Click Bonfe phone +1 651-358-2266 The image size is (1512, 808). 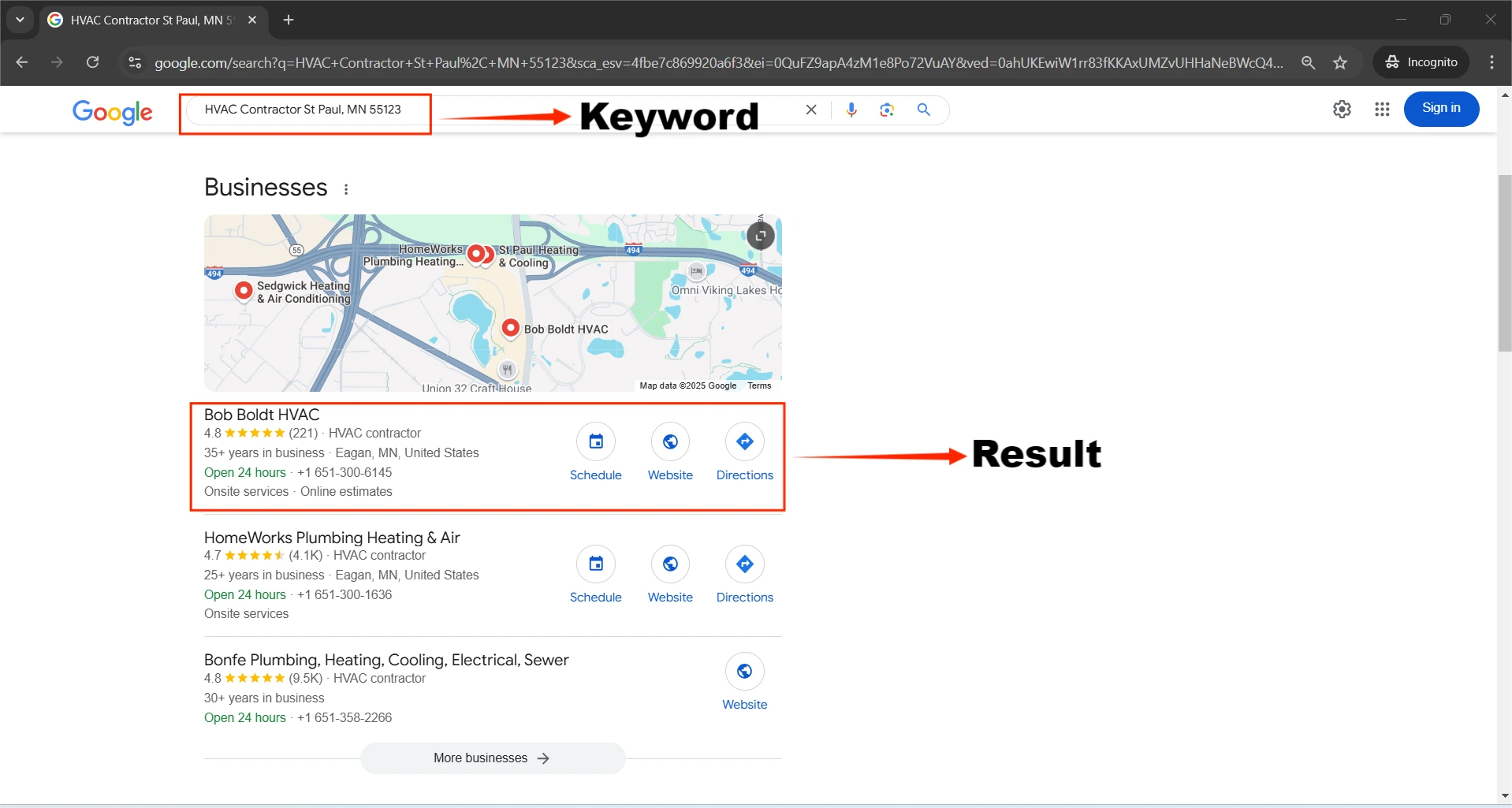tap(344, 717)
